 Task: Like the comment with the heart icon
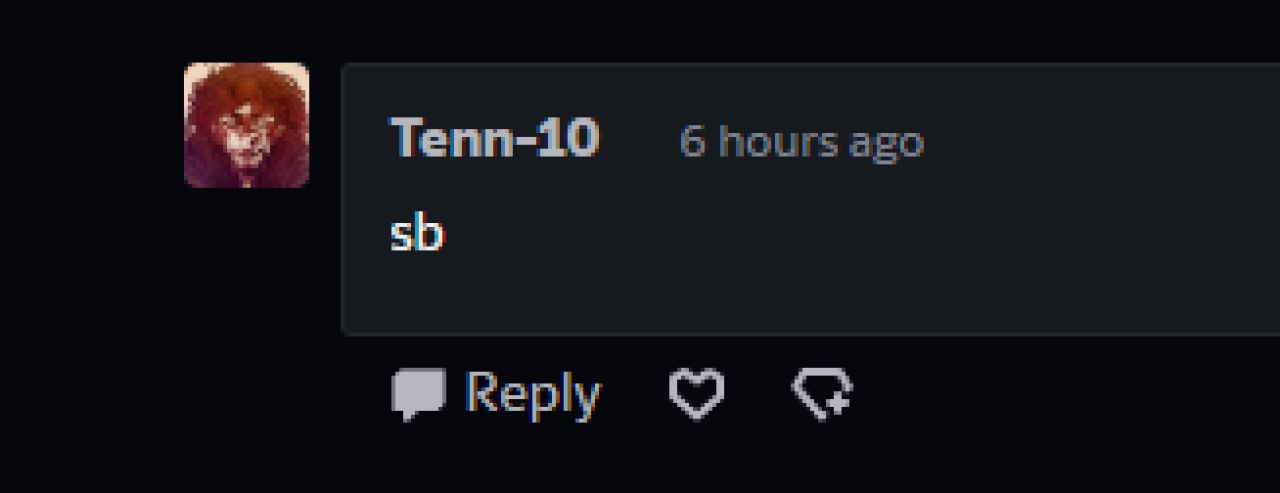pyautogui.click(x=696, y=394)
